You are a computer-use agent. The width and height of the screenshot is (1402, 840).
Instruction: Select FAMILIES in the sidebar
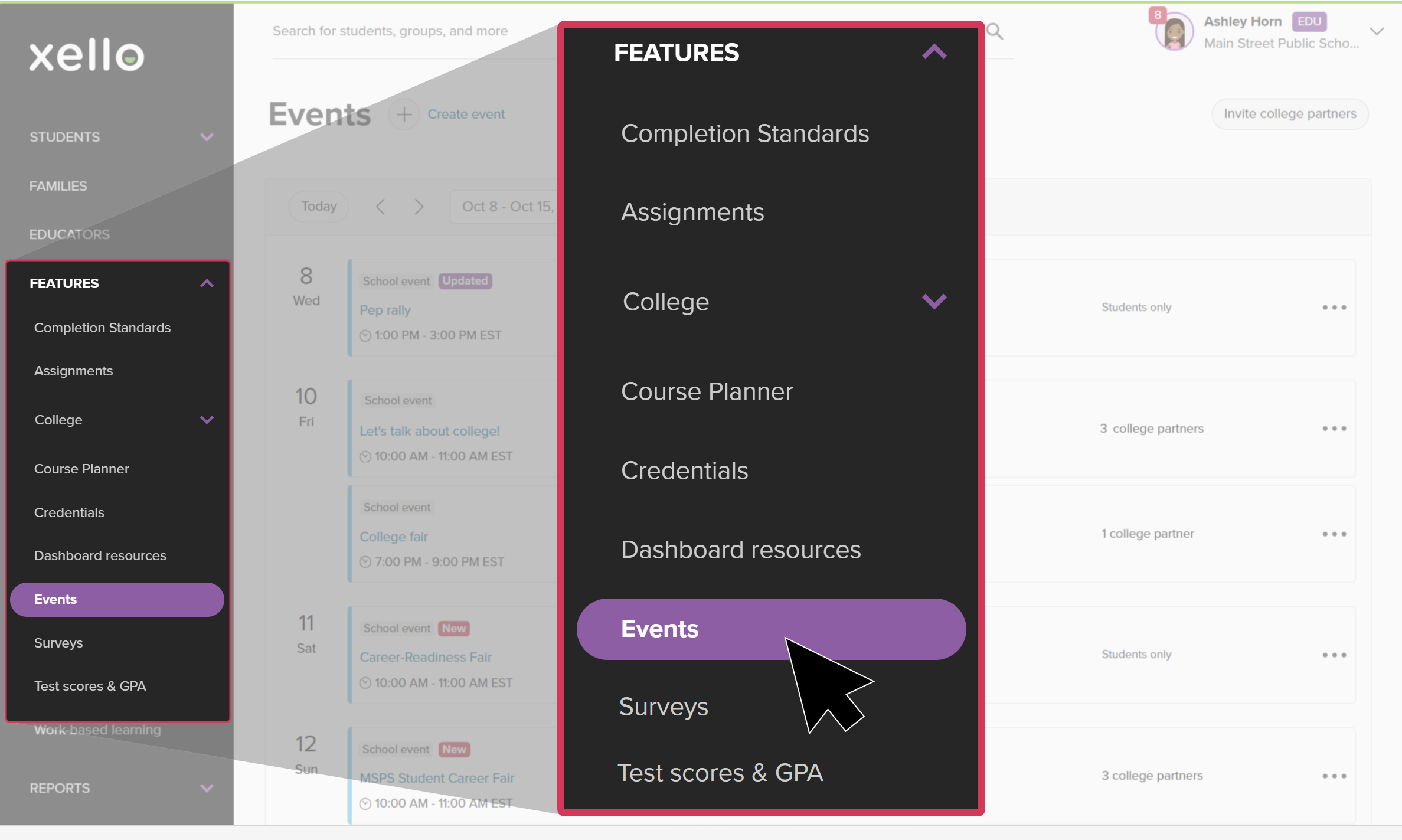click(x=58, y=185)
